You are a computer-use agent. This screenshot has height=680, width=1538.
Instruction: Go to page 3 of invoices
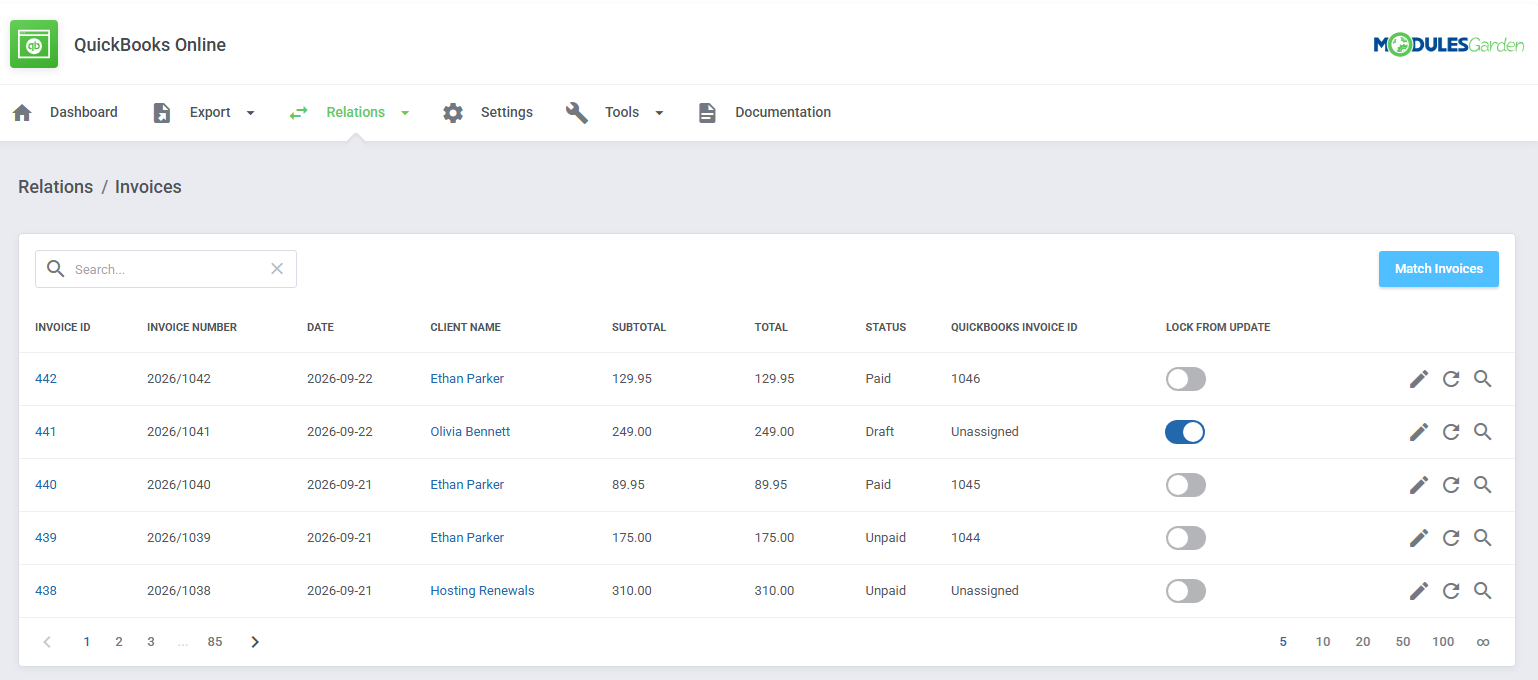coord(151,642)
